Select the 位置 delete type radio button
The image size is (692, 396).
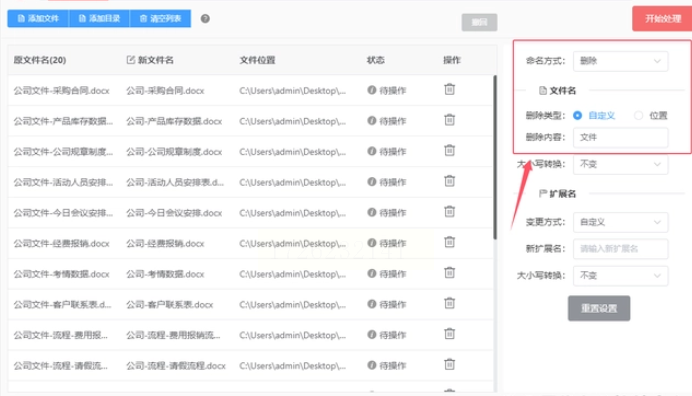(x=638, y=116)
